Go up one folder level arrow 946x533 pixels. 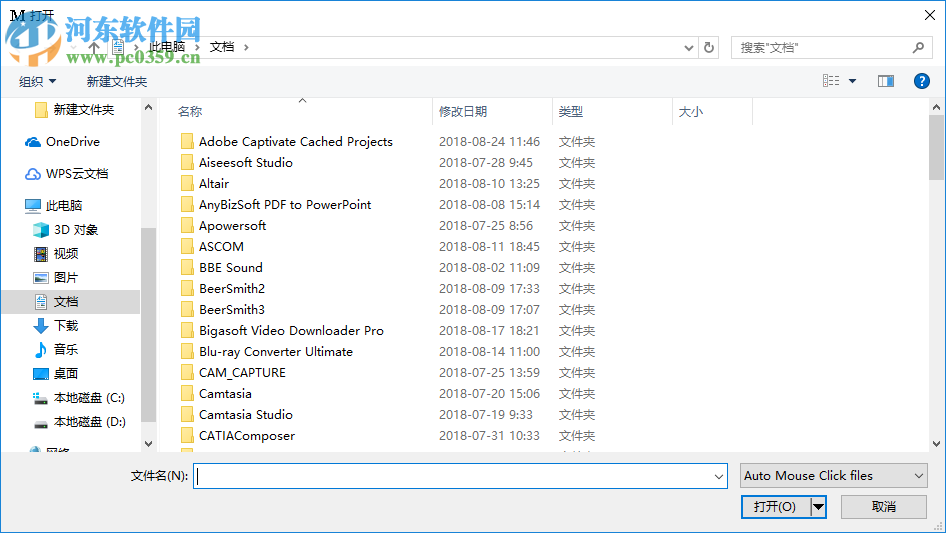[x=94, y=47]
